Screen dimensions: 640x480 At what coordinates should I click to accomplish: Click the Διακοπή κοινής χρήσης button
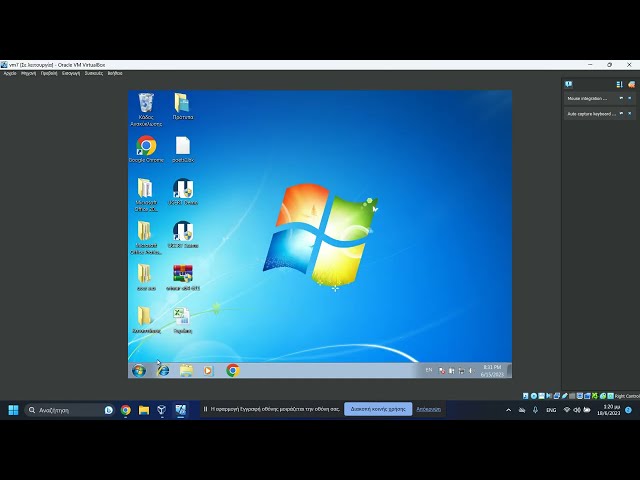point(378,409)
